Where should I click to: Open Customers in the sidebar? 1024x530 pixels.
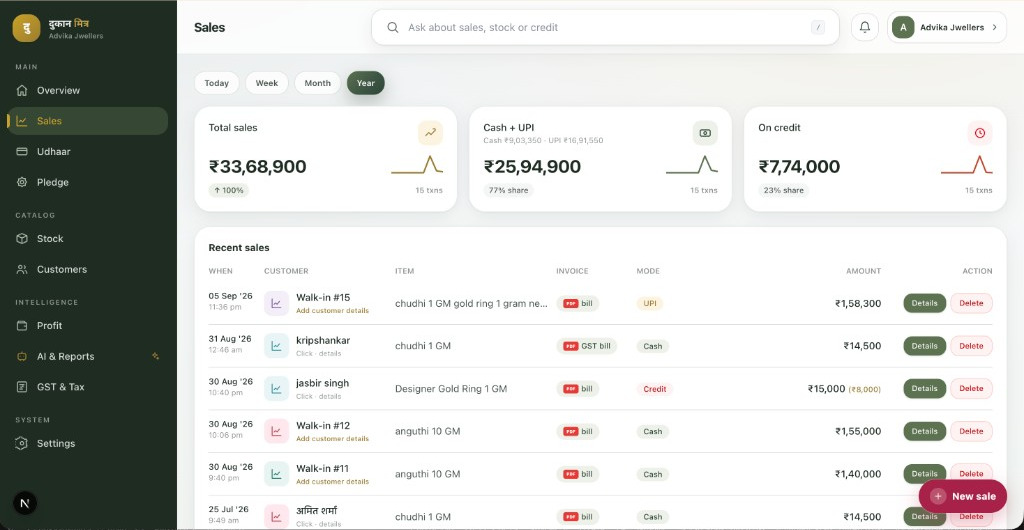coord(88,269)
